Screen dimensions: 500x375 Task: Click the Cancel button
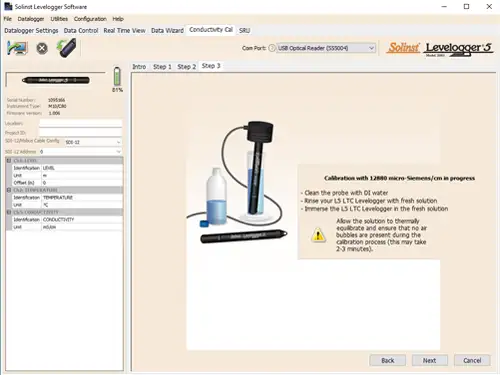pyautogui.click(x=472, y=360)
